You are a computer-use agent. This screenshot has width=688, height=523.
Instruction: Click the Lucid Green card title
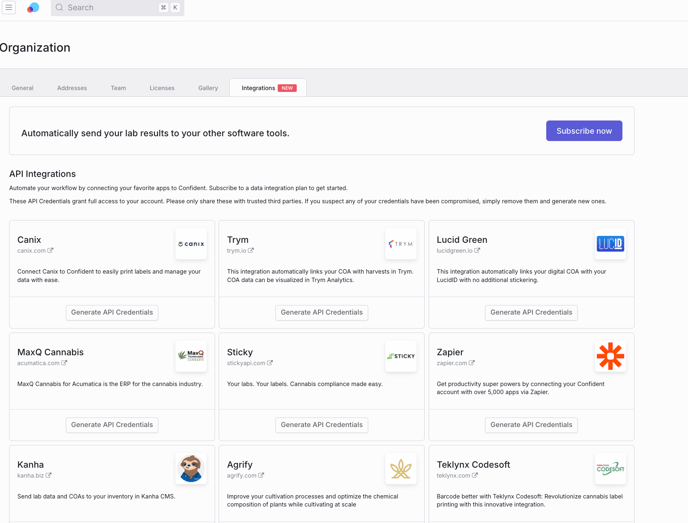coord(462,240)
